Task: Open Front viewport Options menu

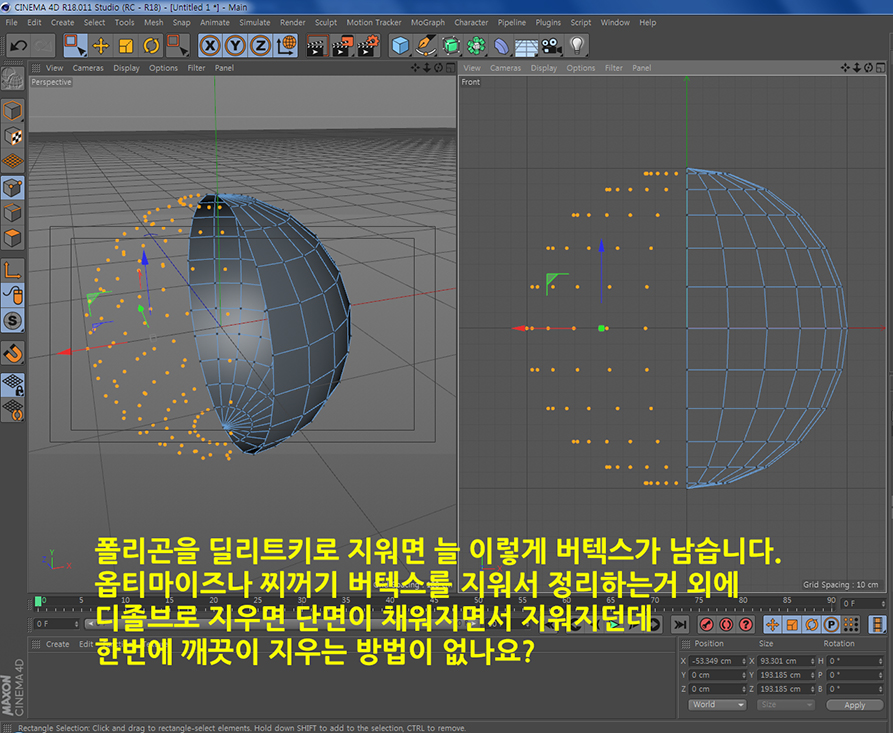Action: pos(580,68)
